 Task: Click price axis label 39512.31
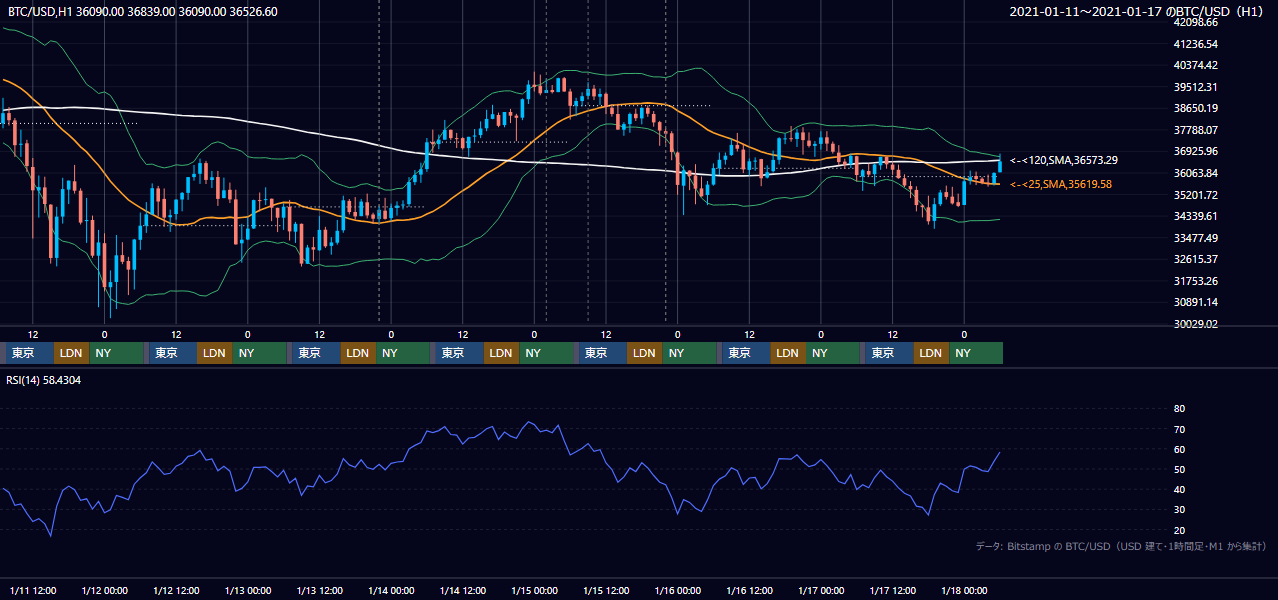[x=1195, y=87]
